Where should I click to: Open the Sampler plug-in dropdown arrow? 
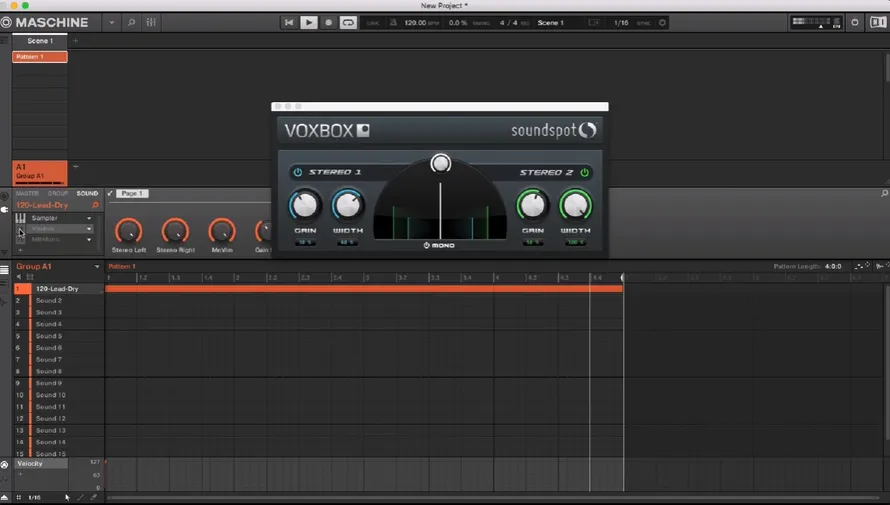coord(89,218)
